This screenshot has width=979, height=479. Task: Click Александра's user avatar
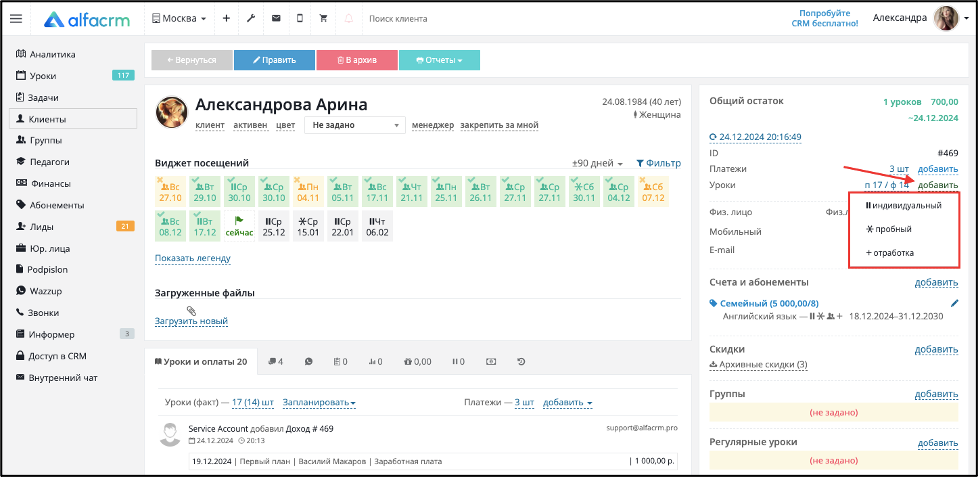tap(946, 18)
